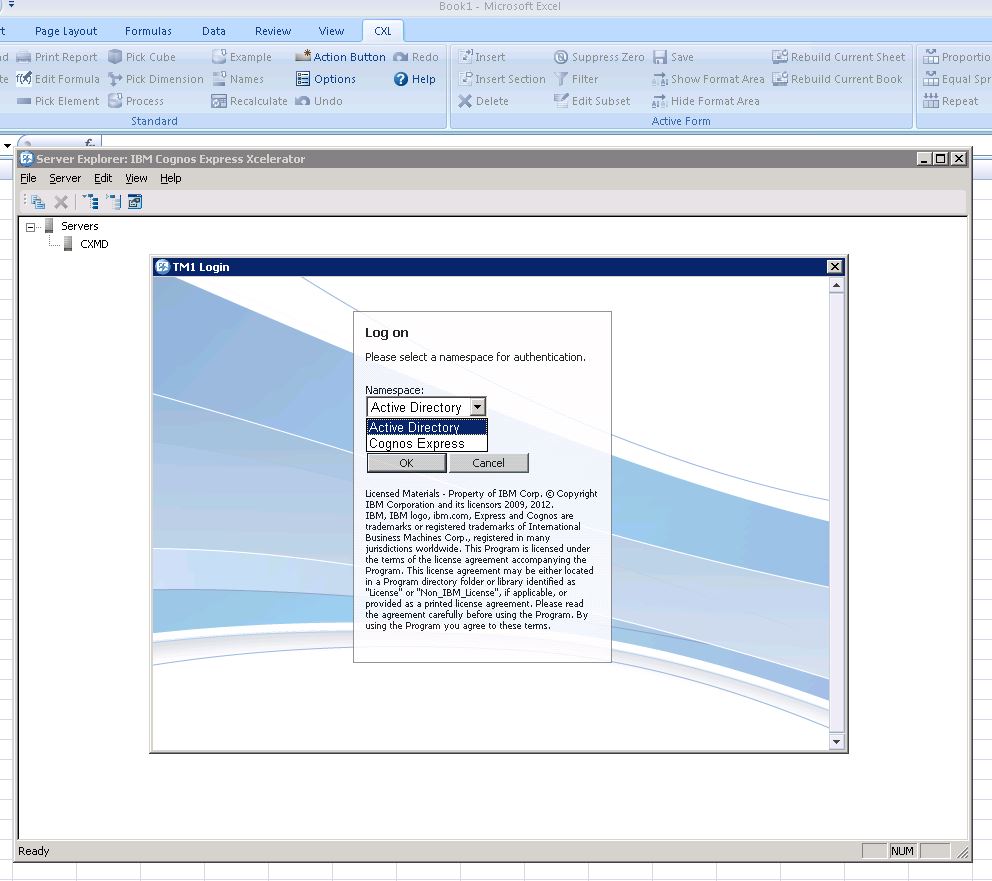Open the Server menu in Server Explorer
This screenshot has width=992, height=881.
65,178
